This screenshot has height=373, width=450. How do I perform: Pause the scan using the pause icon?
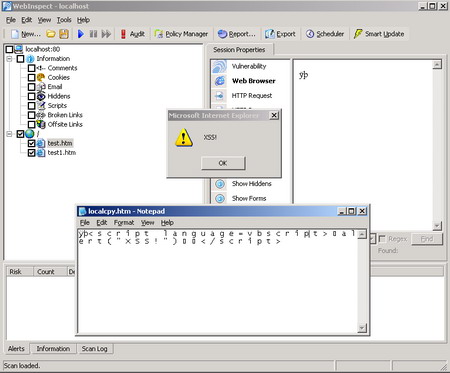pos(94,34)
